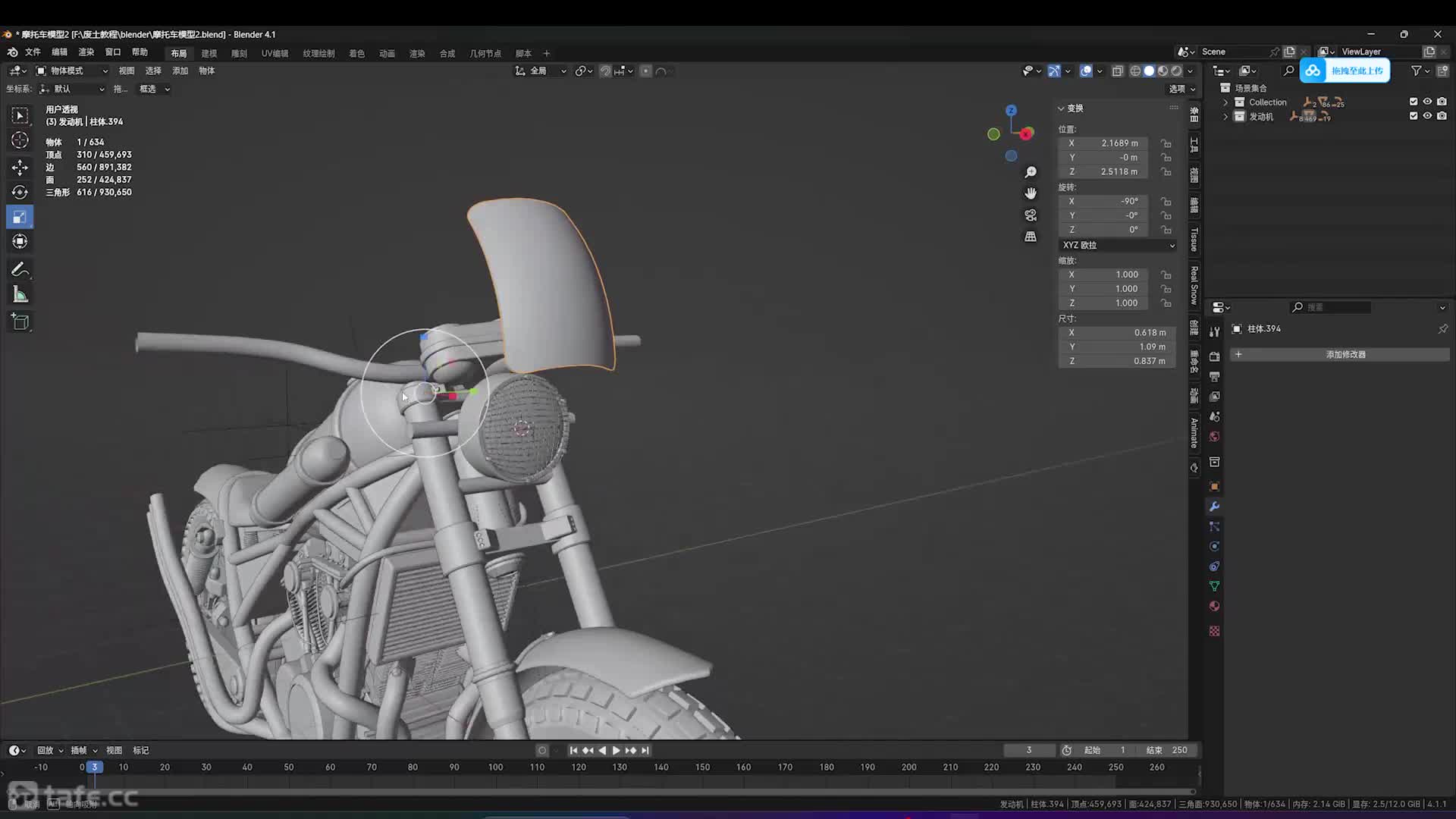Expand the Collection tree item
1456x819 pixels.
click(x=1225, y=102)
